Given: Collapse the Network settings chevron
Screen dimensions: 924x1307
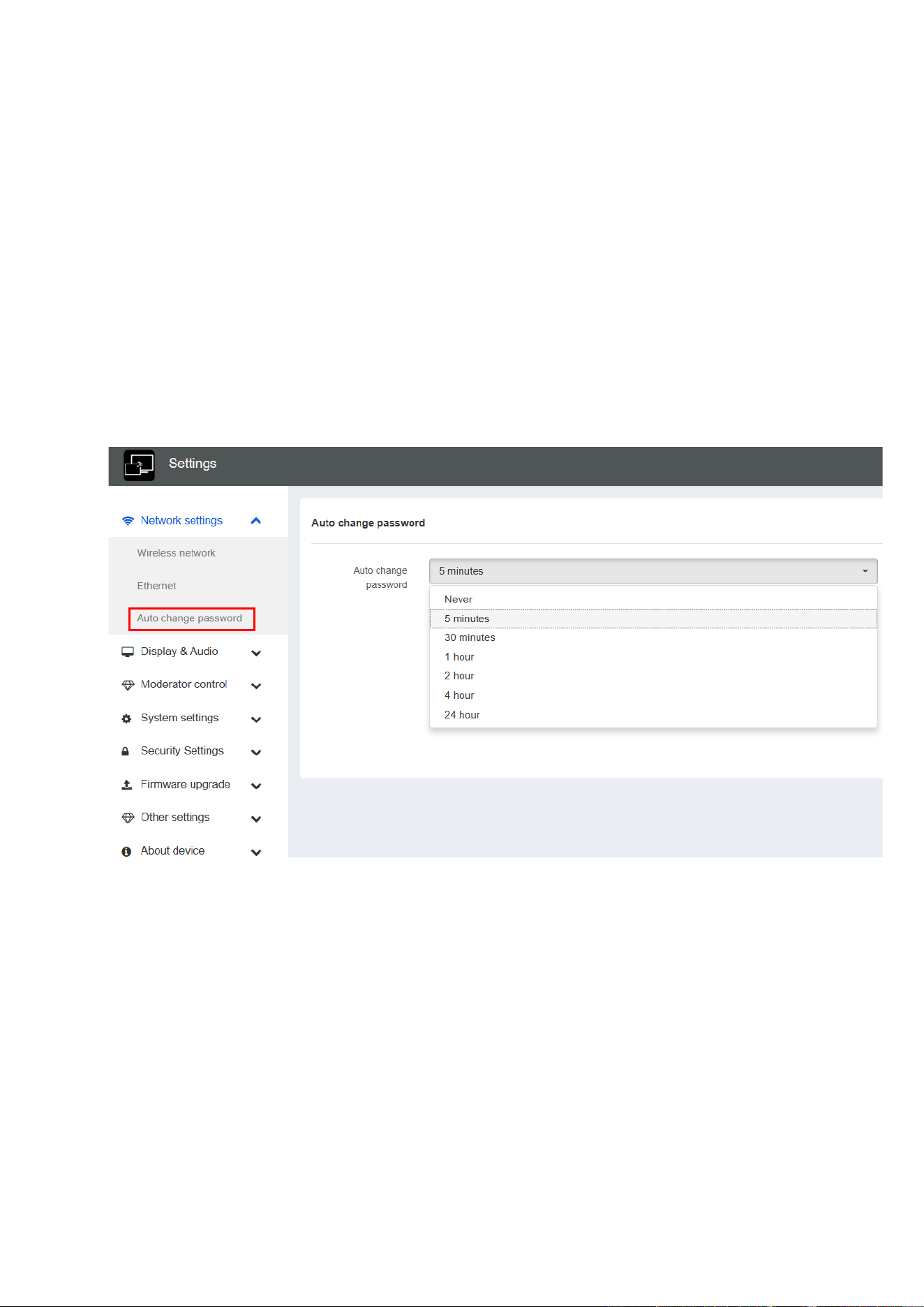Looking at the screenshot, I should click(x=255, y=521).
